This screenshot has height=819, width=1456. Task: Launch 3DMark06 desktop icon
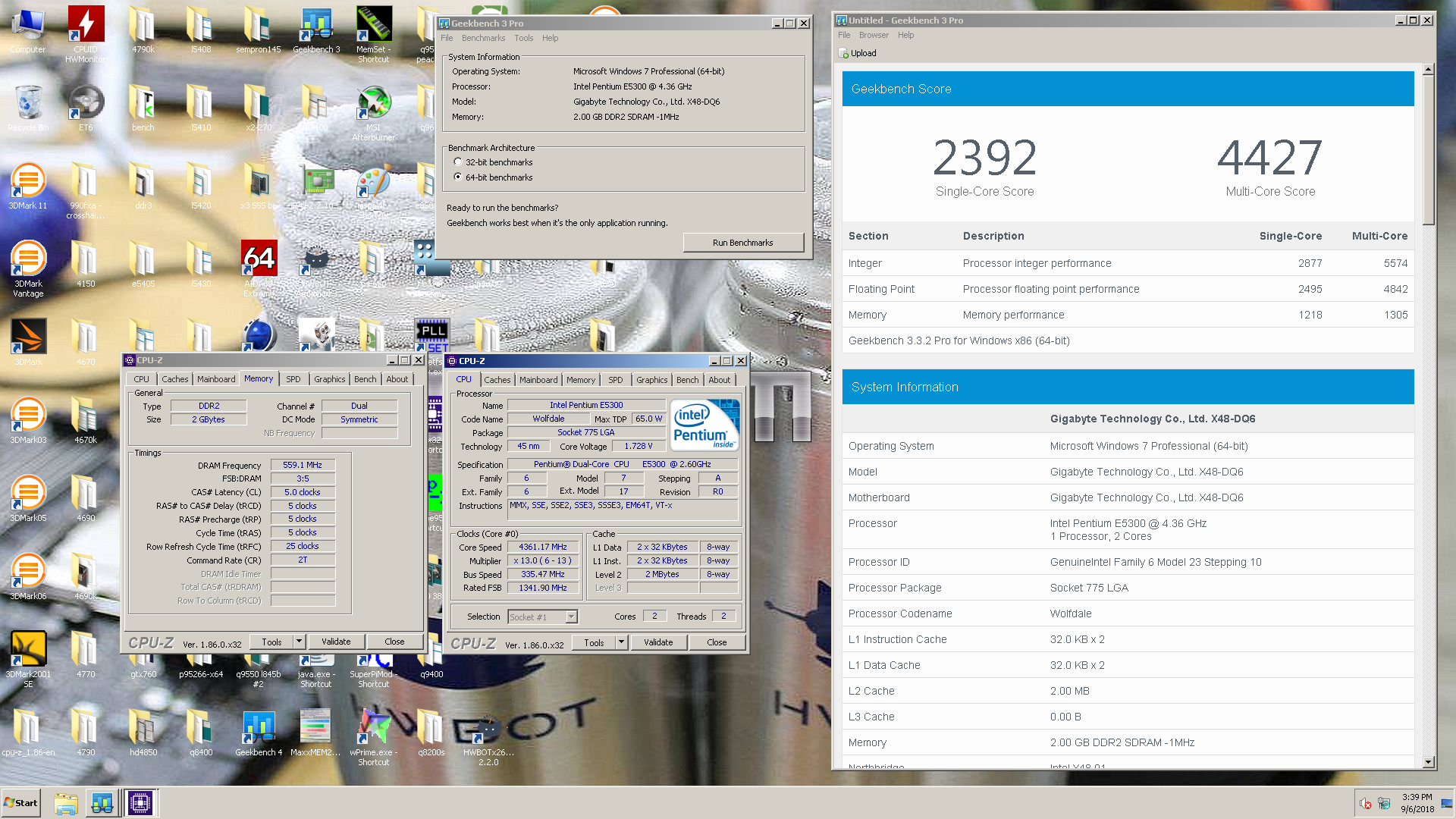pos(28,577)
